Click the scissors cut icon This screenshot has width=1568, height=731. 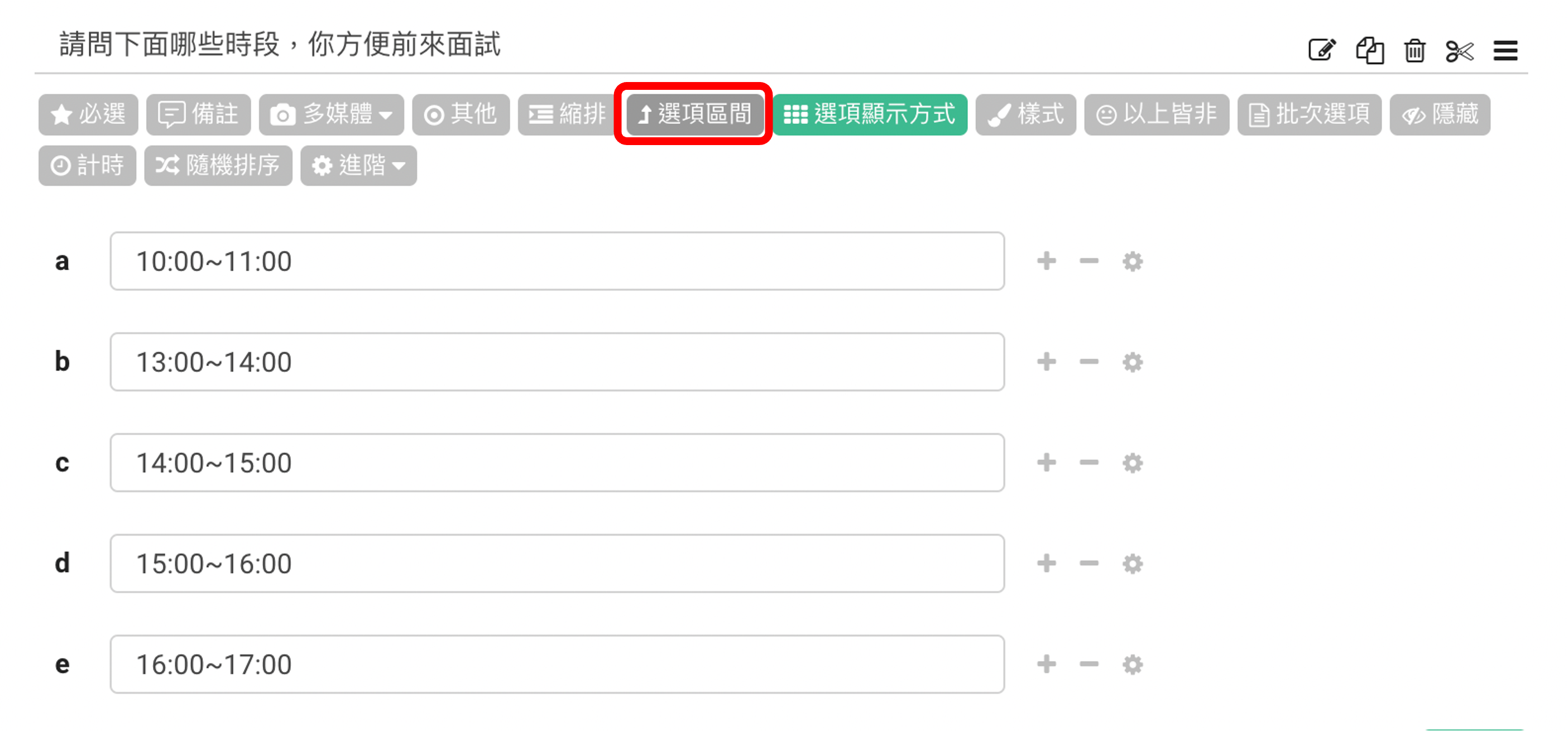pyautogui.click(x=1460, y=51)
